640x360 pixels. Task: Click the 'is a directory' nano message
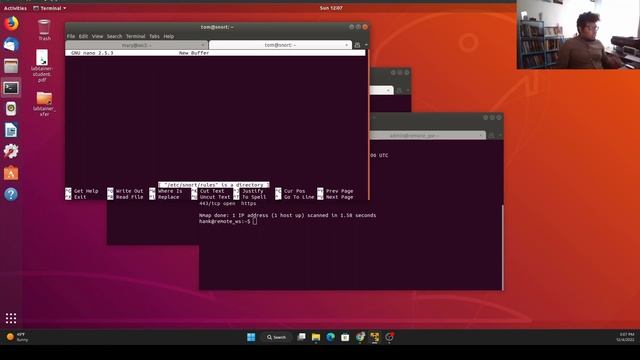pyautogui.click(x=213, y=185)
